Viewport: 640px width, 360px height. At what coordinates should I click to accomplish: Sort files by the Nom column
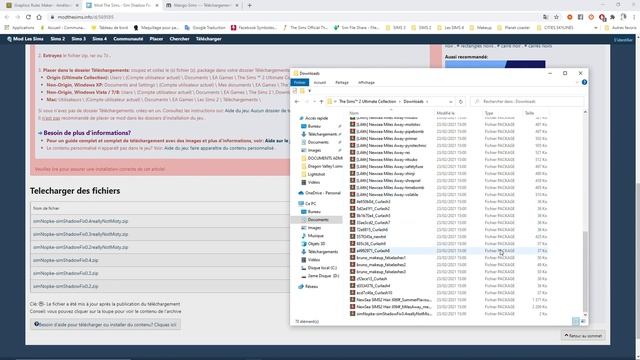pos(354,113)
